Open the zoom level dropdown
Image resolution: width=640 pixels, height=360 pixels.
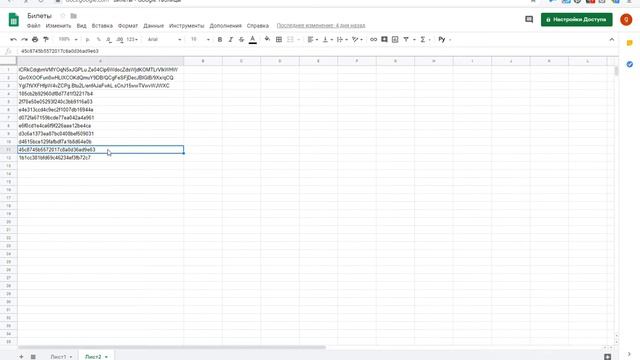pyautogui.click(x=67, y=40)
